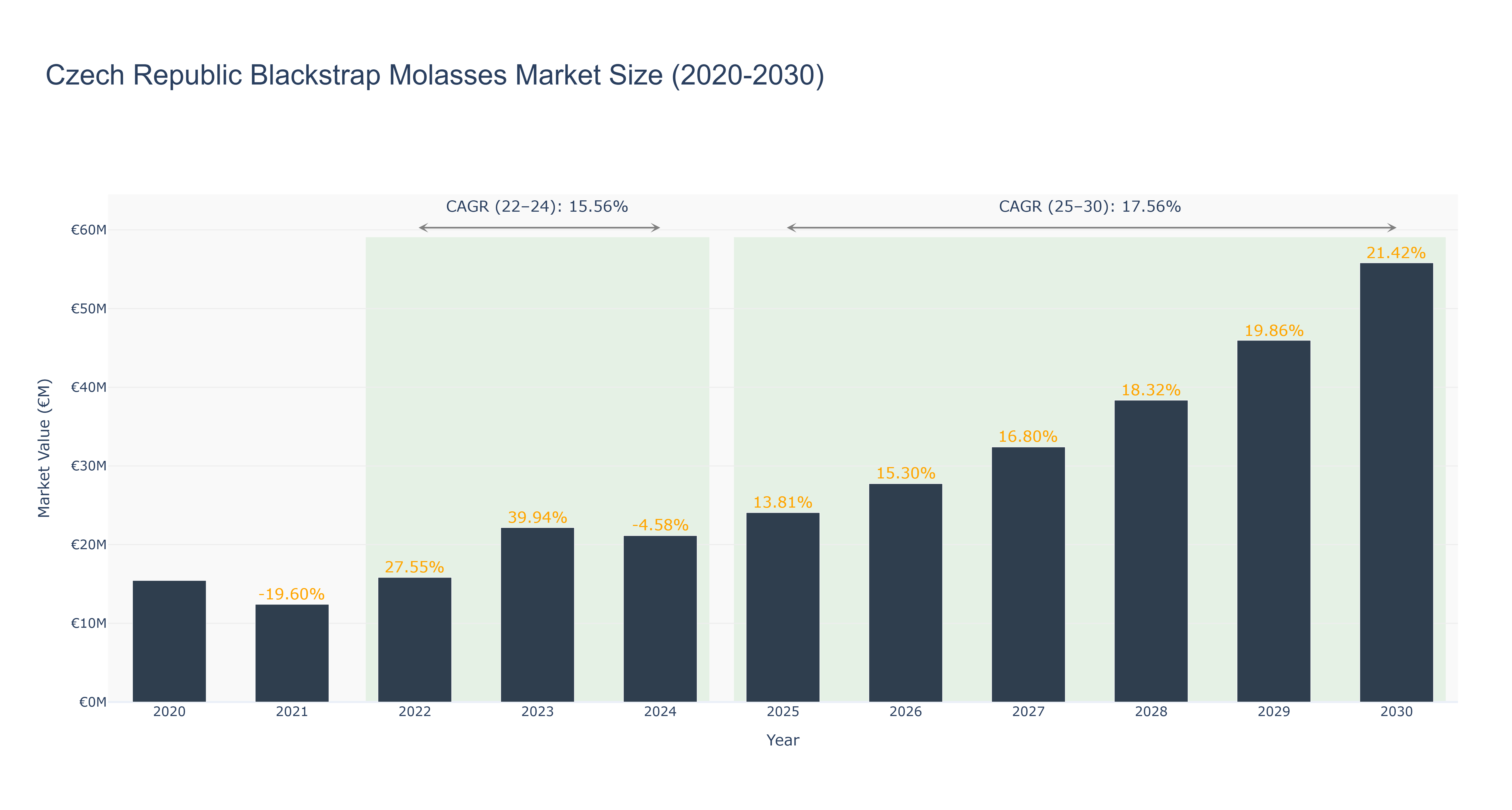Select the 2025 market value bar

(782, 607)
